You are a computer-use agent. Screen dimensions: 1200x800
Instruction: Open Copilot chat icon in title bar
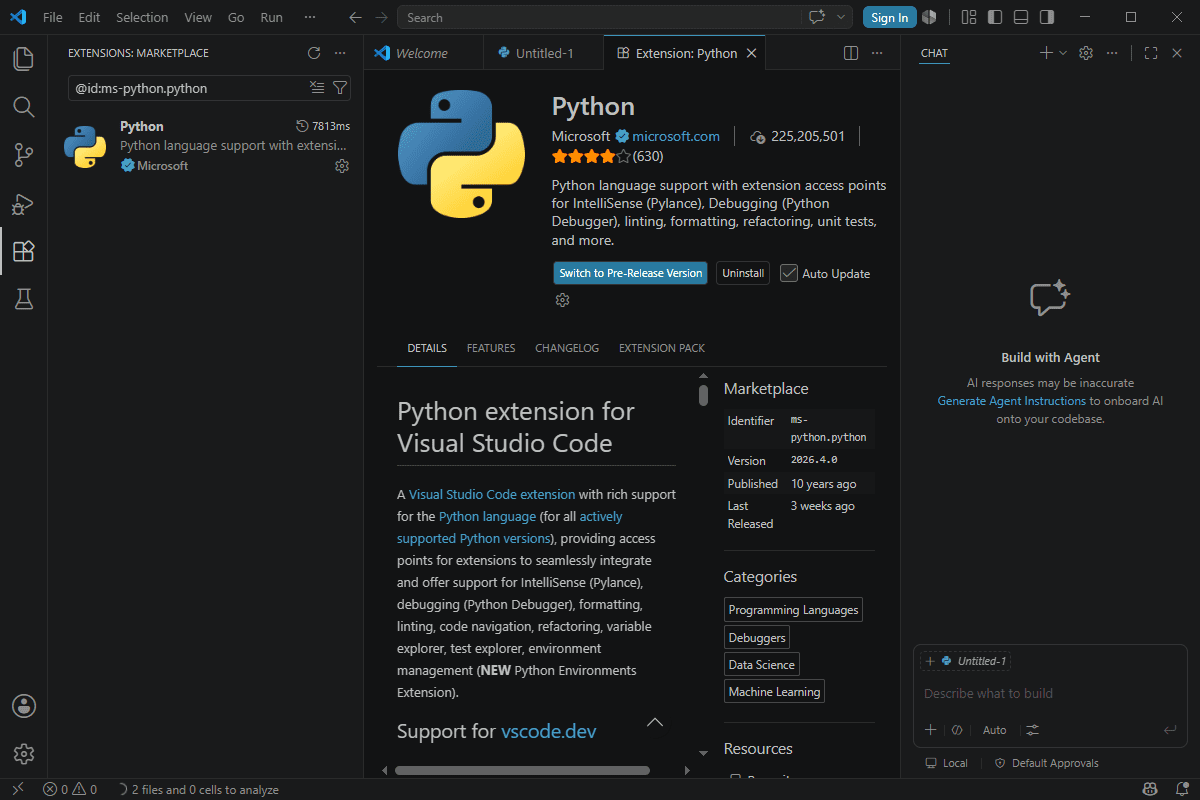coord(817,17)
